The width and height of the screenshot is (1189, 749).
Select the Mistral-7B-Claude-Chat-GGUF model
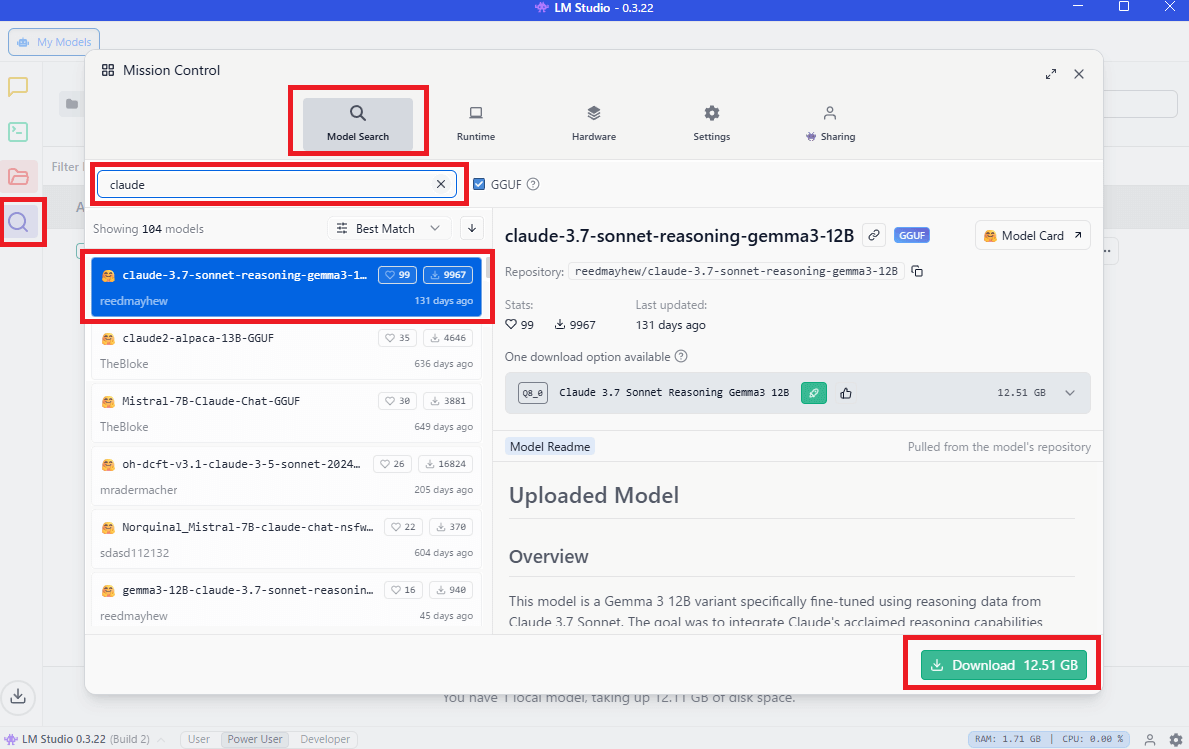point(286,412)
